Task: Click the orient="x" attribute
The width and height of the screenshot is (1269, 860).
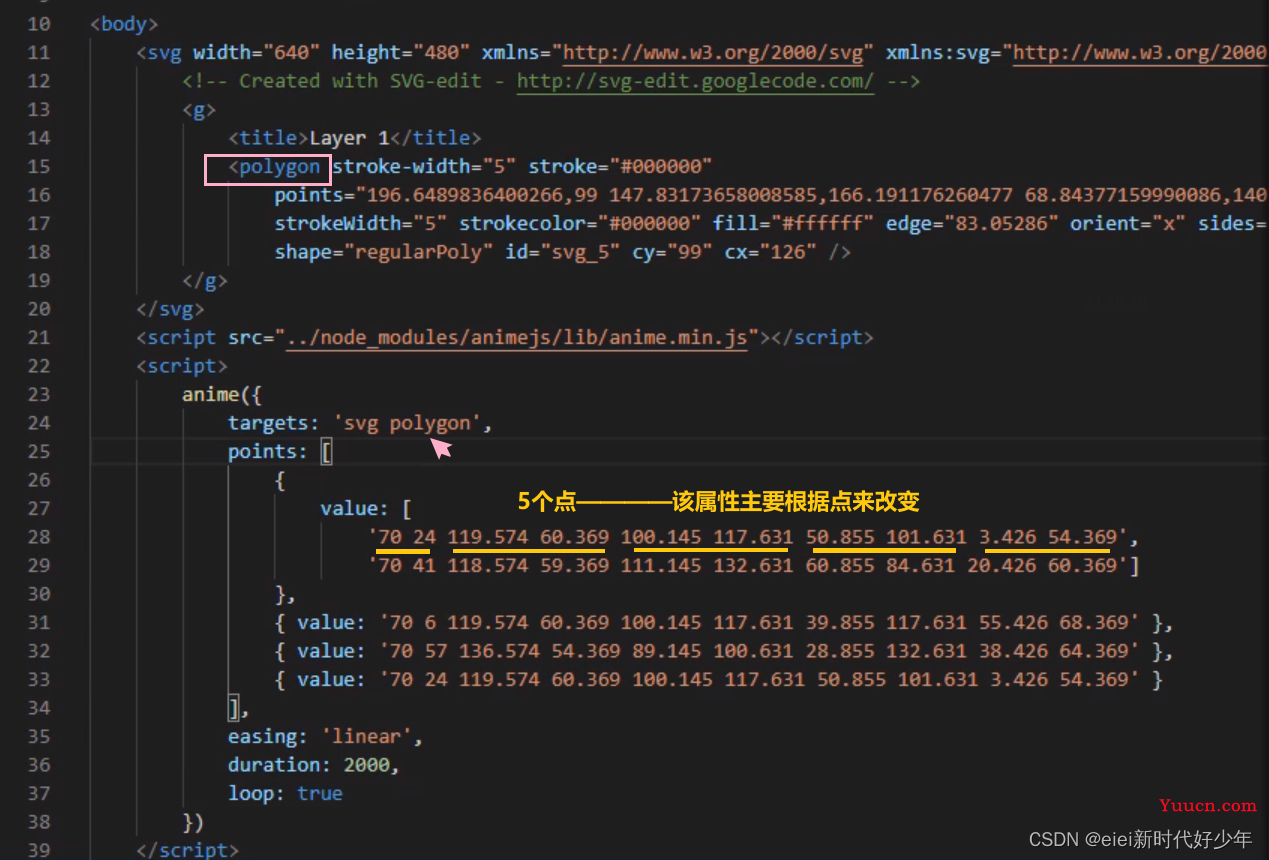Action: pos(1128,224)
